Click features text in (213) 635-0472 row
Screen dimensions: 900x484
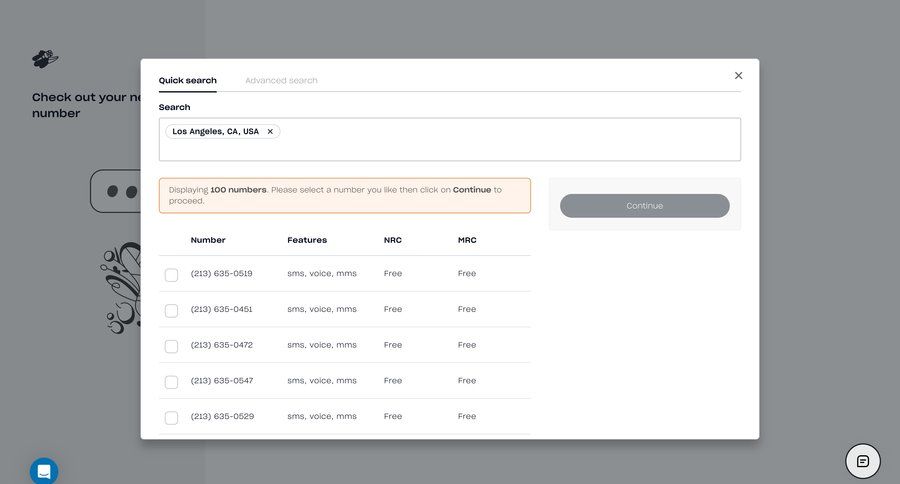pyautogui.click(x=322, y=344)
